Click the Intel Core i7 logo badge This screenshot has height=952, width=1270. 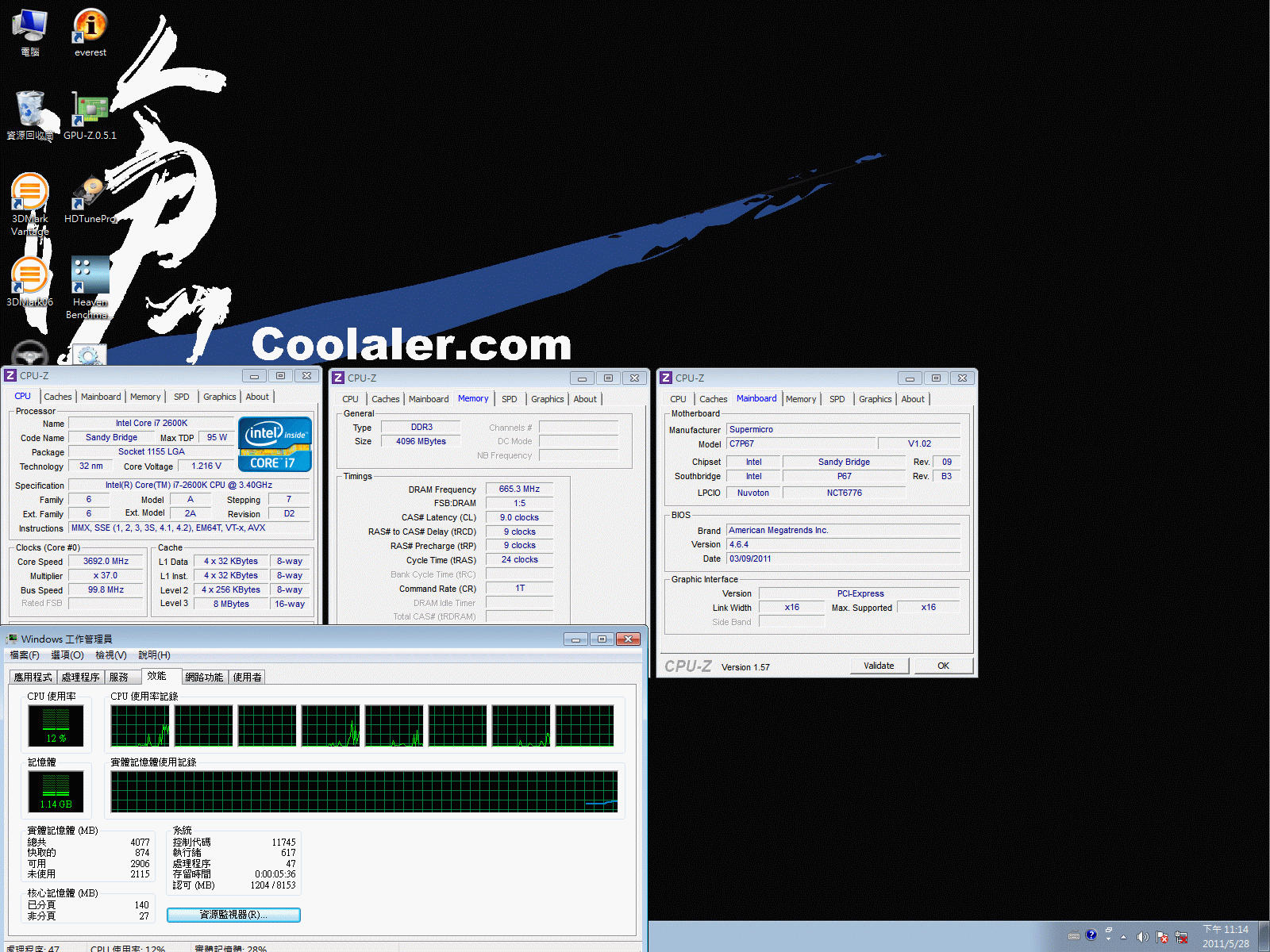pyautogui.click(x=275, y=444)
